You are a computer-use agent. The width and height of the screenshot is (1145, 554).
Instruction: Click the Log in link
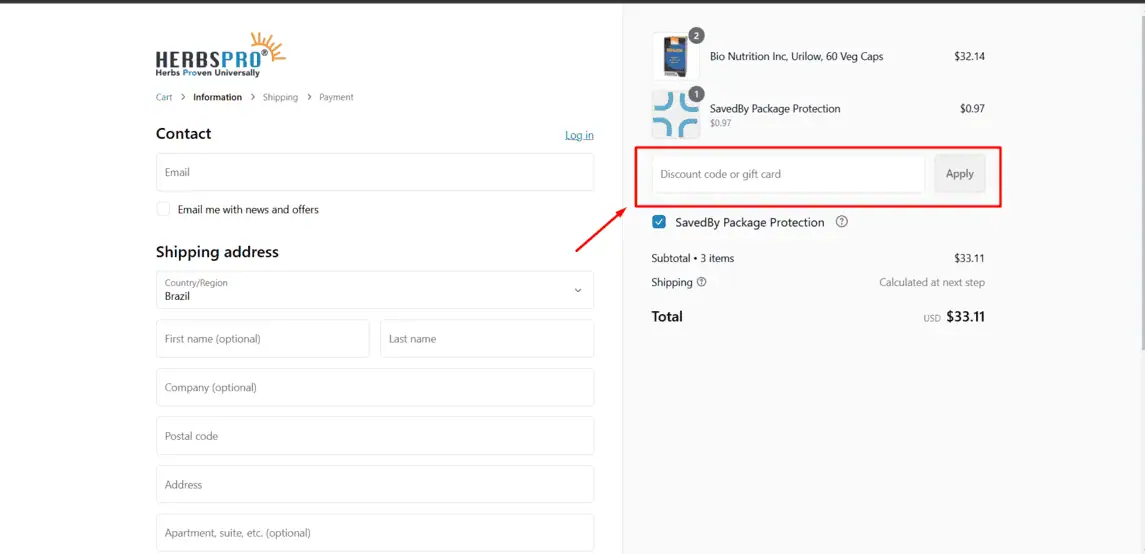[579, 135]
